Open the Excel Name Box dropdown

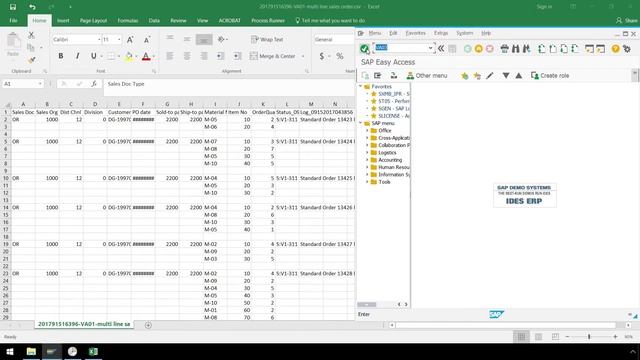[x=40, y=84]
